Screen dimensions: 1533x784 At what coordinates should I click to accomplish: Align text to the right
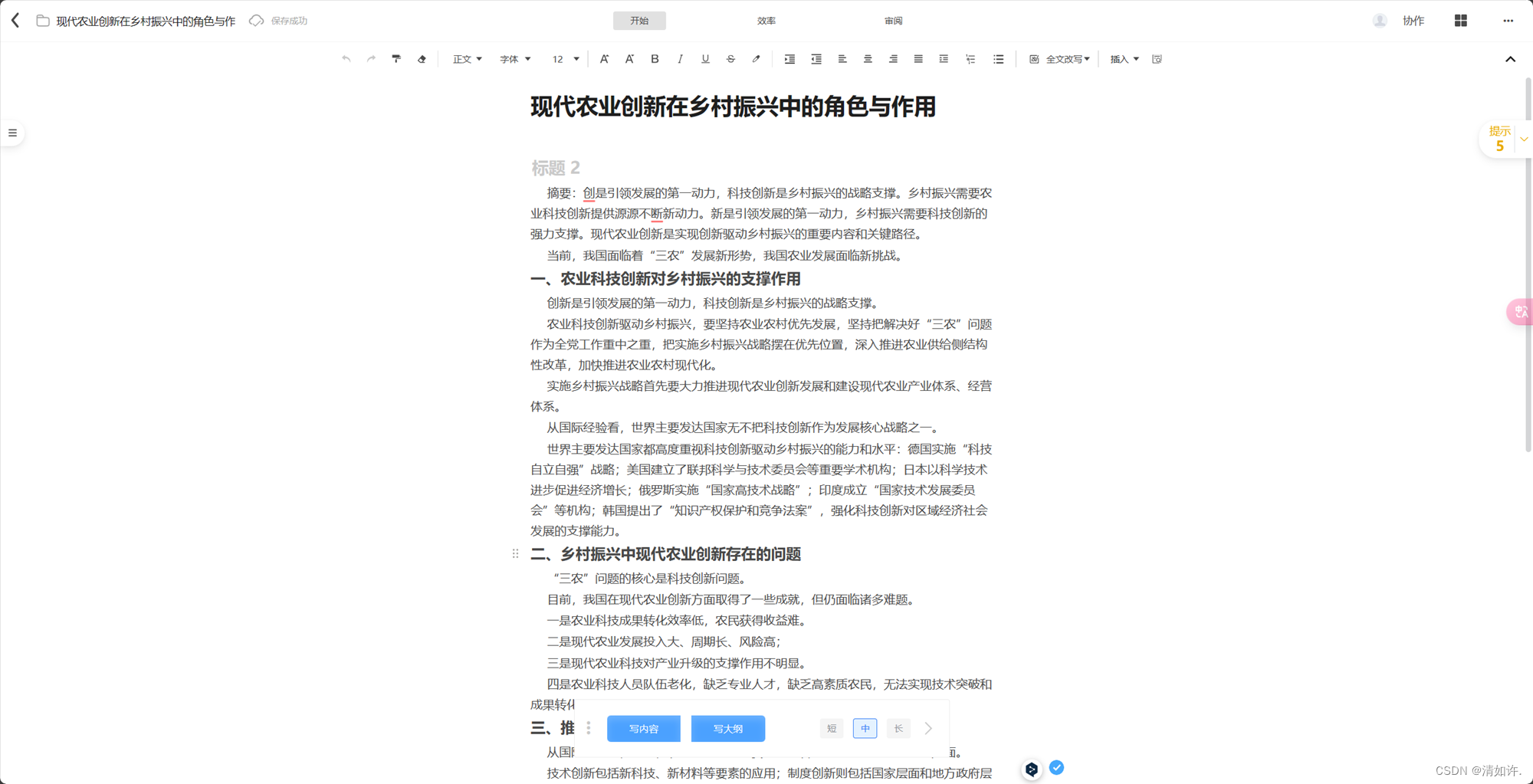(x=893, y=59)
